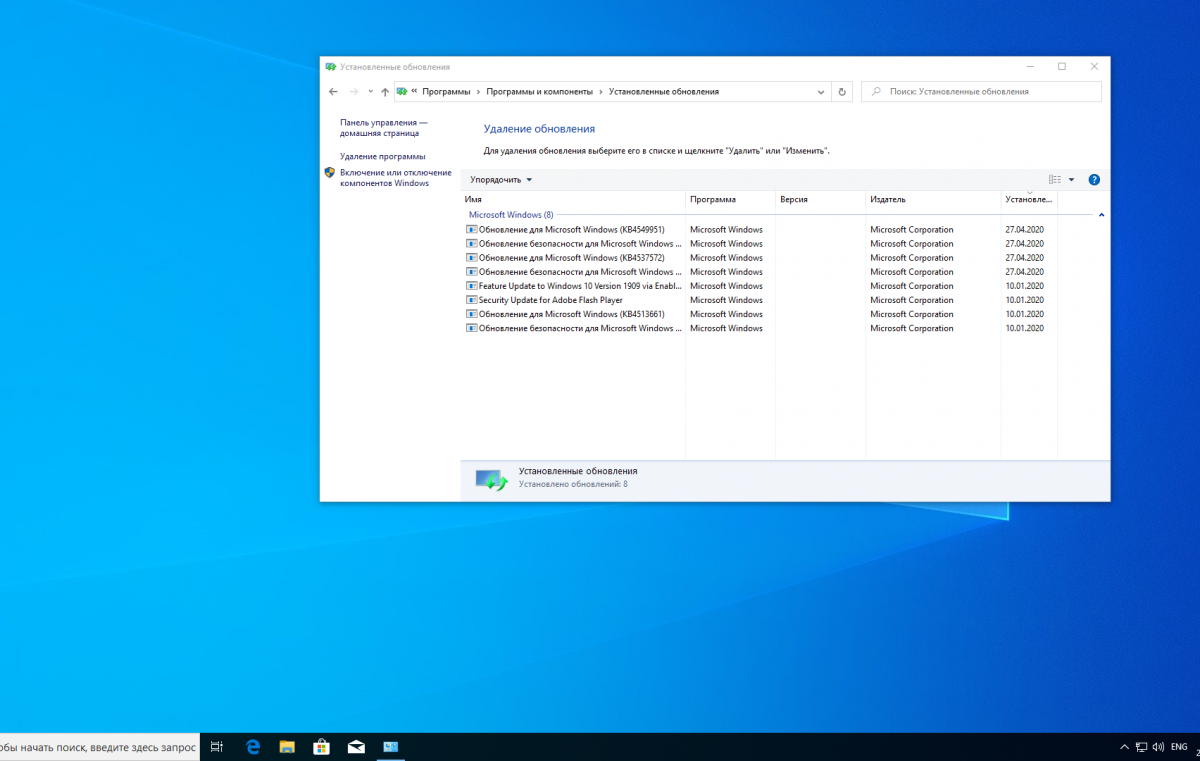Click "Microsoft Corporation" in the KB4513661 row

coord(912,314)
